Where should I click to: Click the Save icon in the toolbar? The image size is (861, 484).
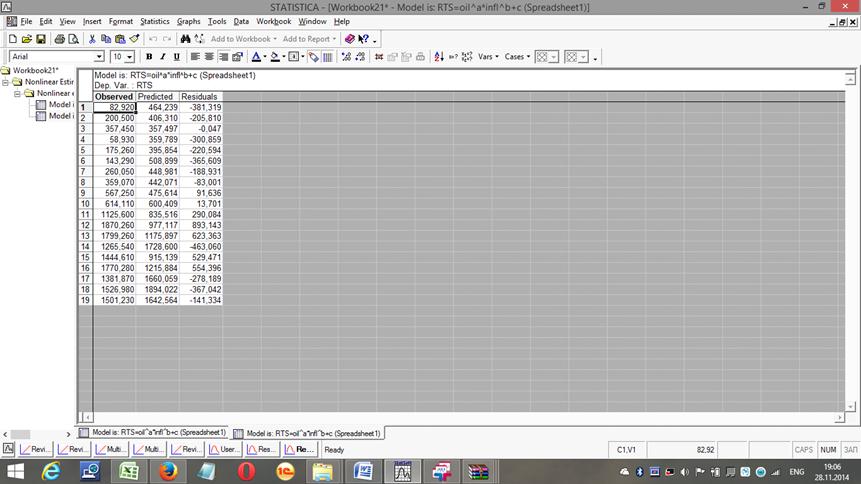[x=41, y=39]
